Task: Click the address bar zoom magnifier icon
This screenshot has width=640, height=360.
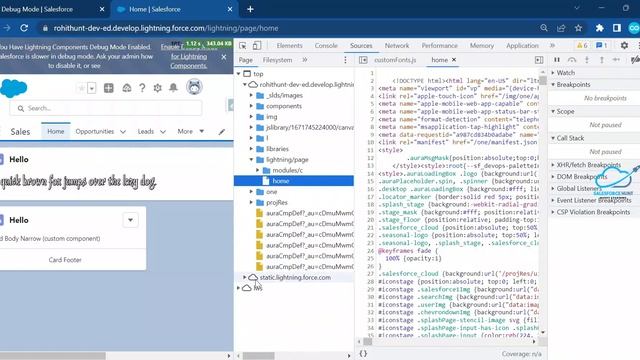Action: coord(544,28)
